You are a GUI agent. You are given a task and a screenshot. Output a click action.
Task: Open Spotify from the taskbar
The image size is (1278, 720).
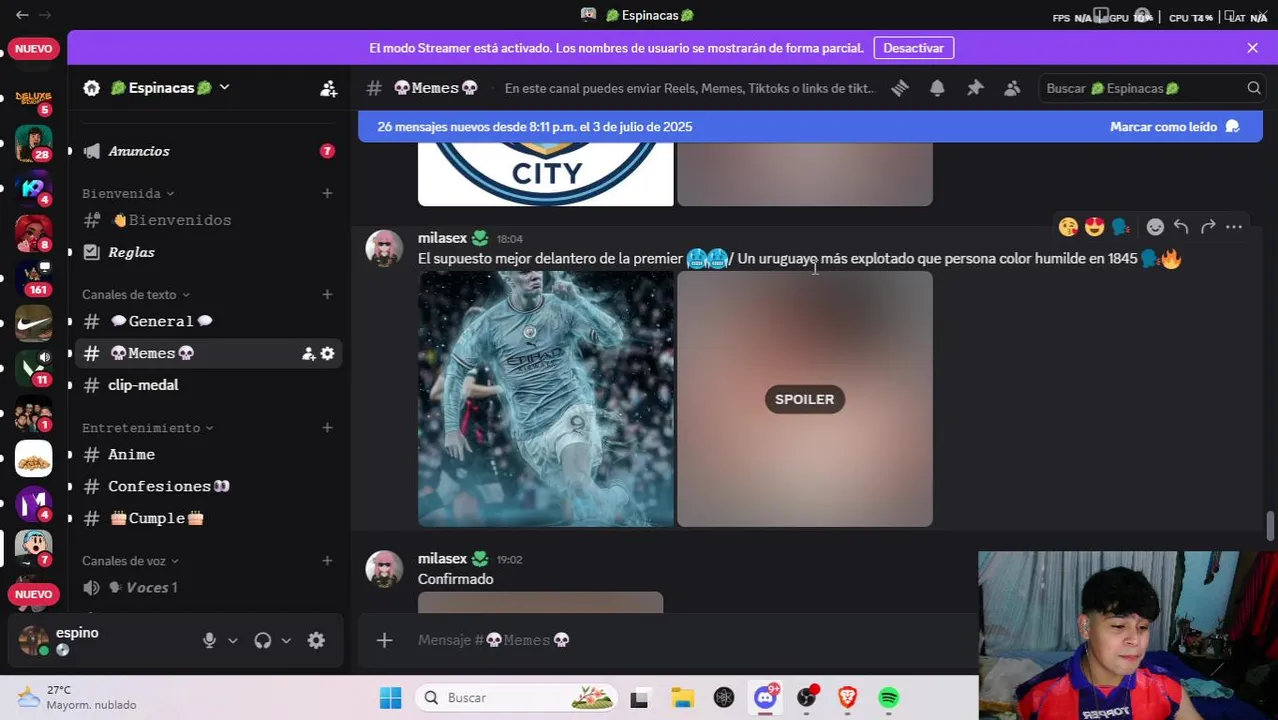point(889,698)
